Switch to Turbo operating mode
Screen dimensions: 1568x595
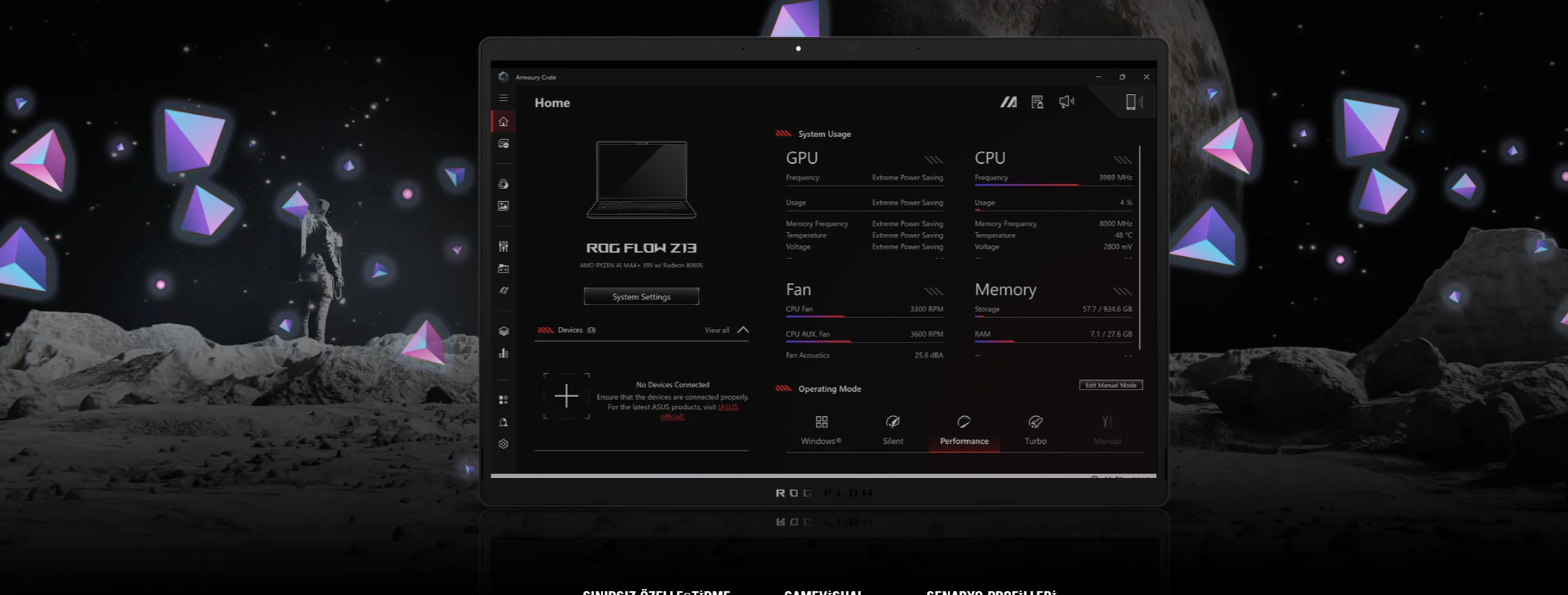click(x=1035, y=430)
